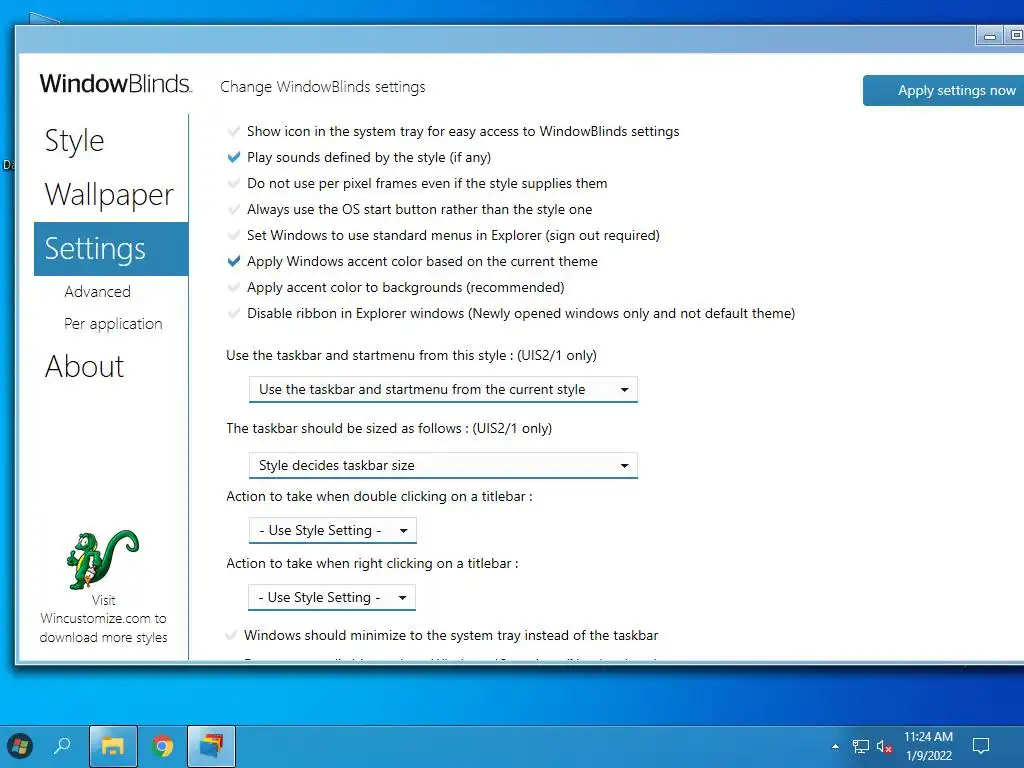The image size is (1024, 768).
Task: Click the WindowBlinds logo
Action: tap(116, 84)
